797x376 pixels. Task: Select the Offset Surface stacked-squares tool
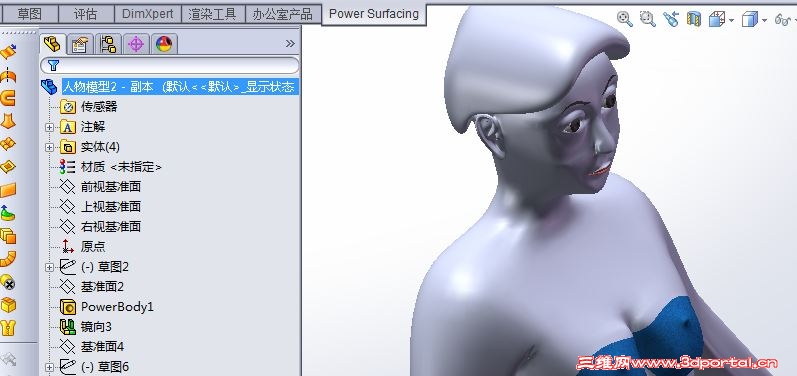click(x=8, y=236)
